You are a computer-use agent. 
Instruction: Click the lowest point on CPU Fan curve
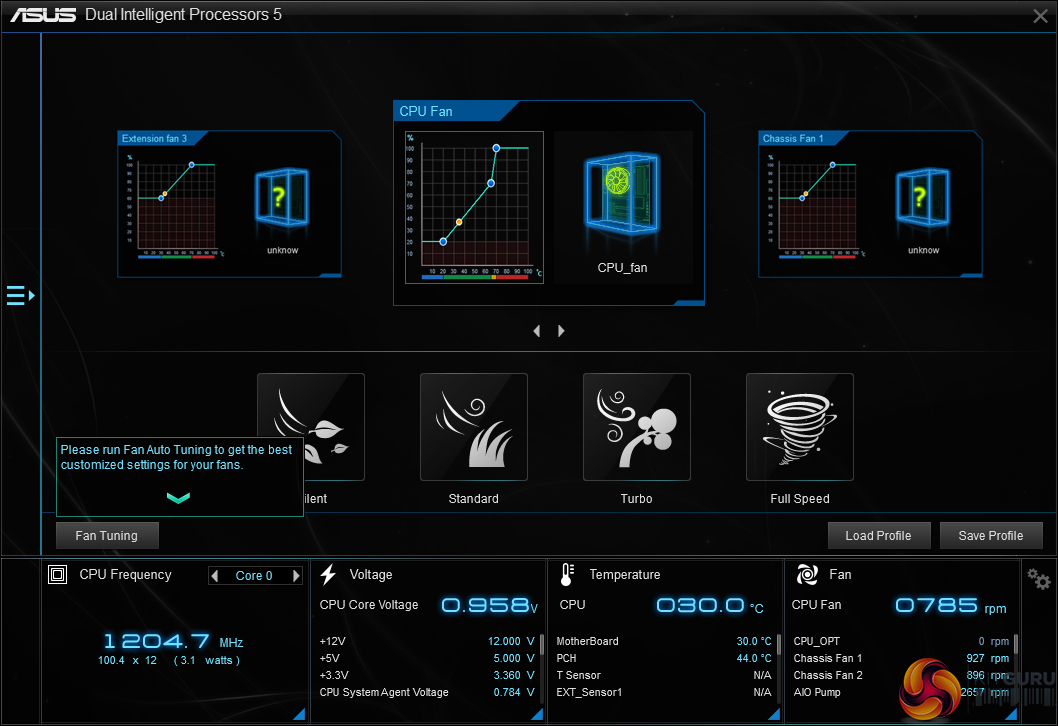tap(443, 242)
